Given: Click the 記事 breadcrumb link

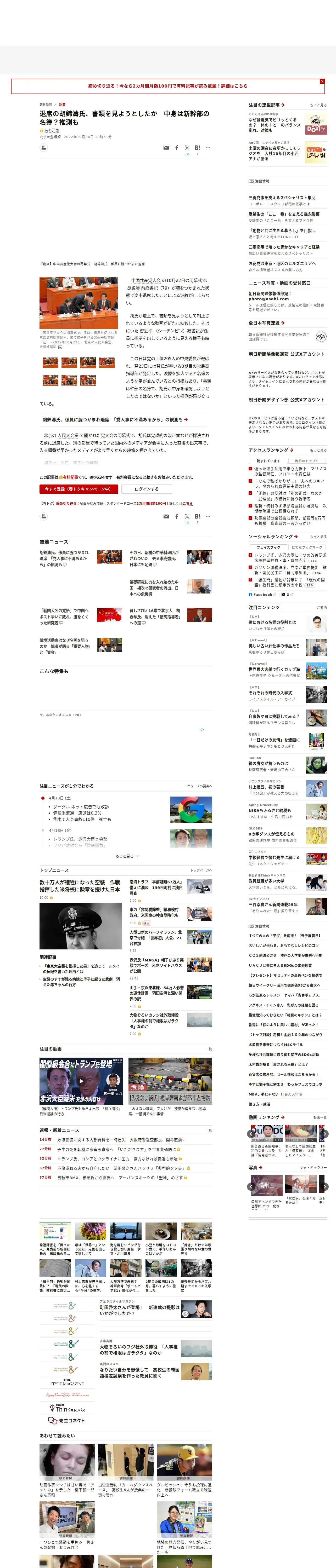Looking at the screenshot, I should [62, 105].
